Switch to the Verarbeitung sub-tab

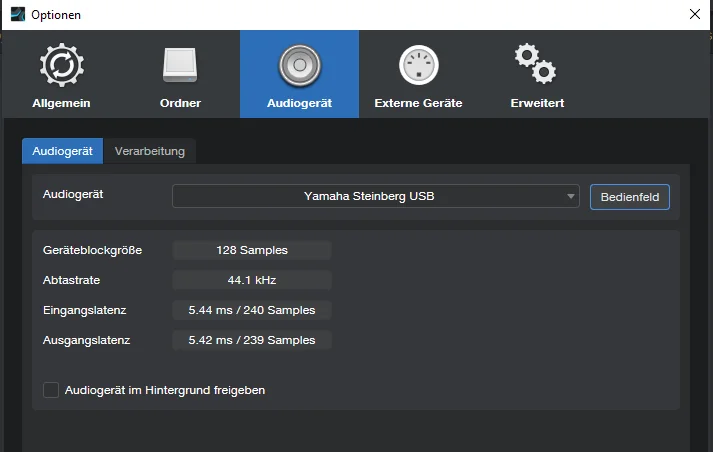[x=150, y=151]
